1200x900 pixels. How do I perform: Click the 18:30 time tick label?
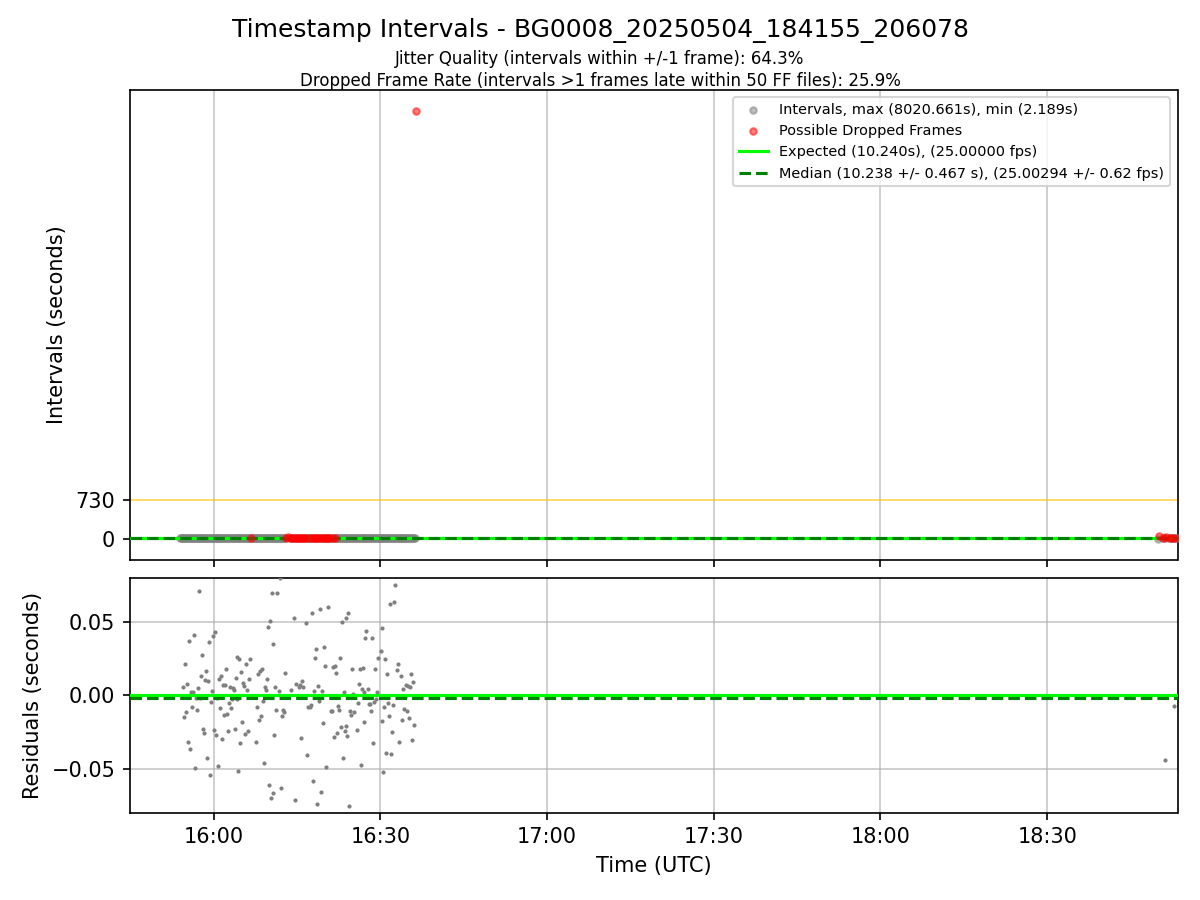point(1047,834)
